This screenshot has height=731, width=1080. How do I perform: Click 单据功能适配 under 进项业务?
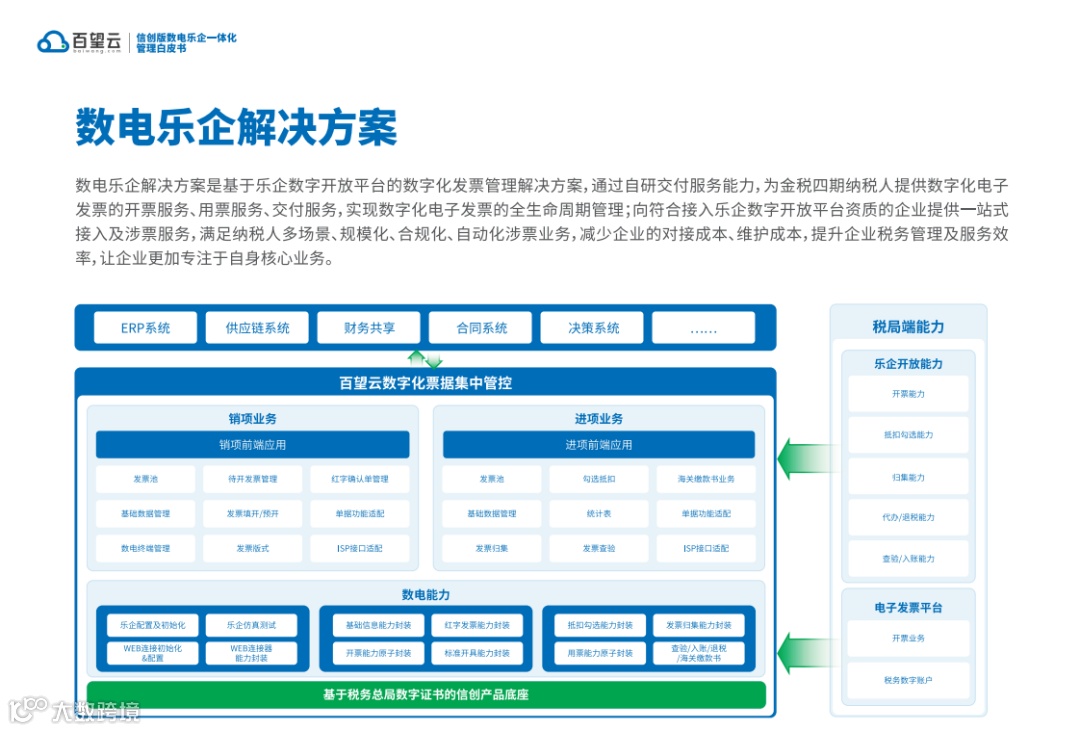click(x=706, y=514)
